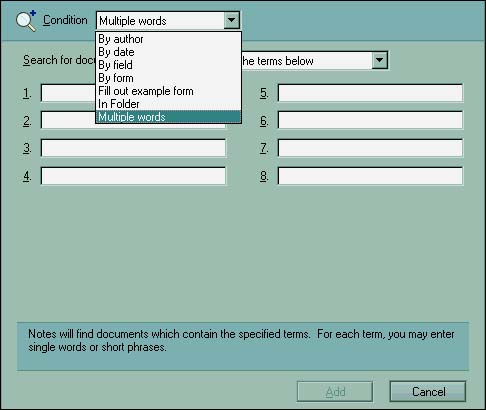
Task: Select the By form option
Action: pos(168,78)
